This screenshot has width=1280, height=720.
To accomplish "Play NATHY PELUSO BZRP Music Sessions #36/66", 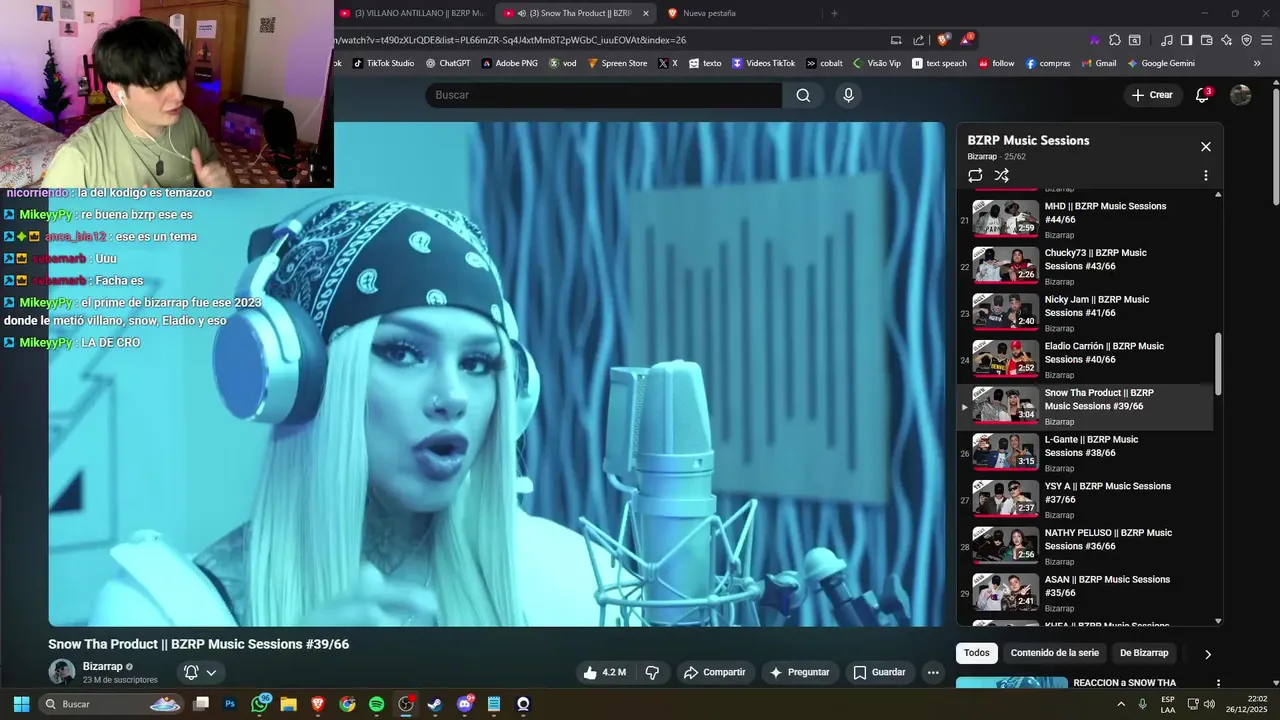I will [1085, 546].
